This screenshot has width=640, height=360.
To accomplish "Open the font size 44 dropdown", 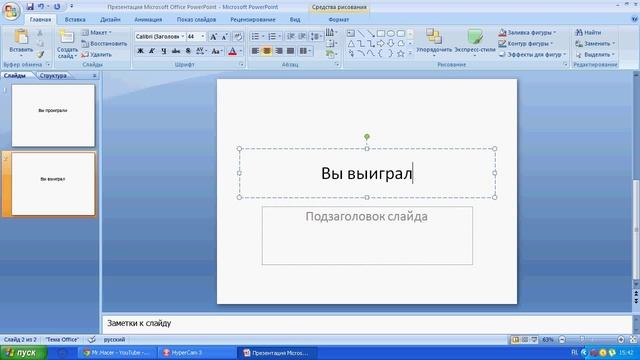I will click(x=202, y=37).
